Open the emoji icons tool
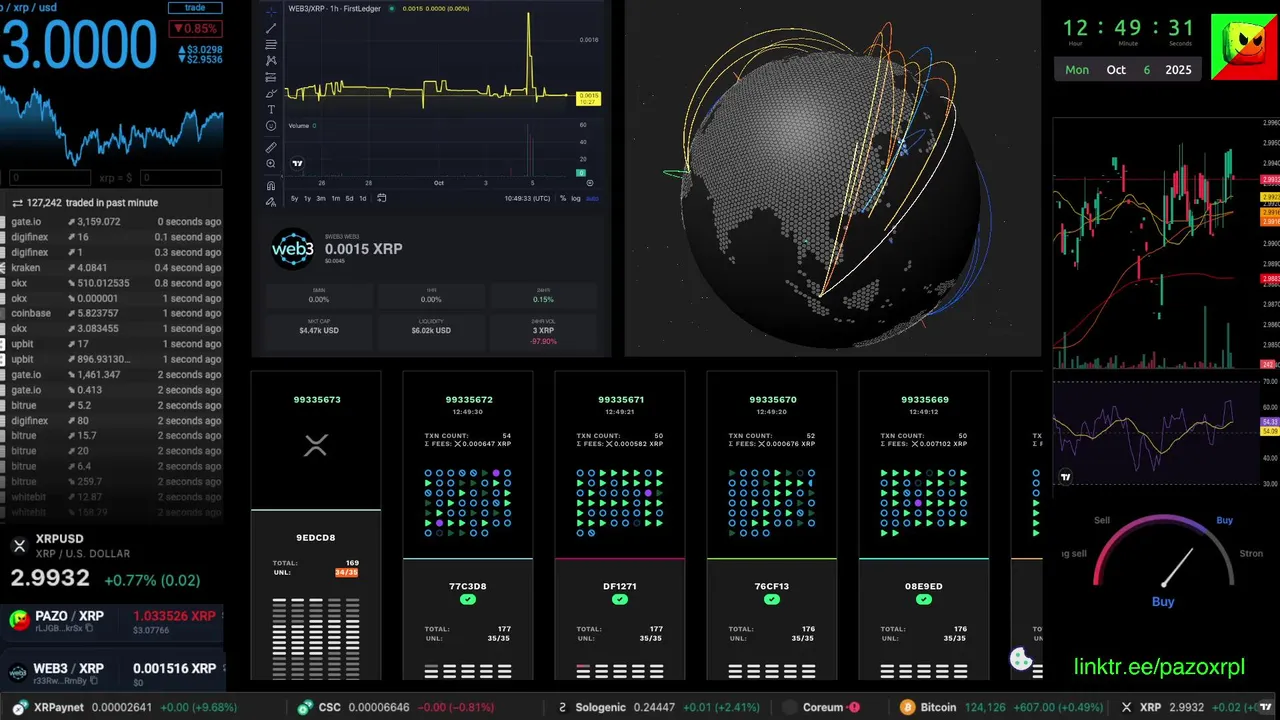The width and height of the screenshot is (1280, 720). click(271, 126)
